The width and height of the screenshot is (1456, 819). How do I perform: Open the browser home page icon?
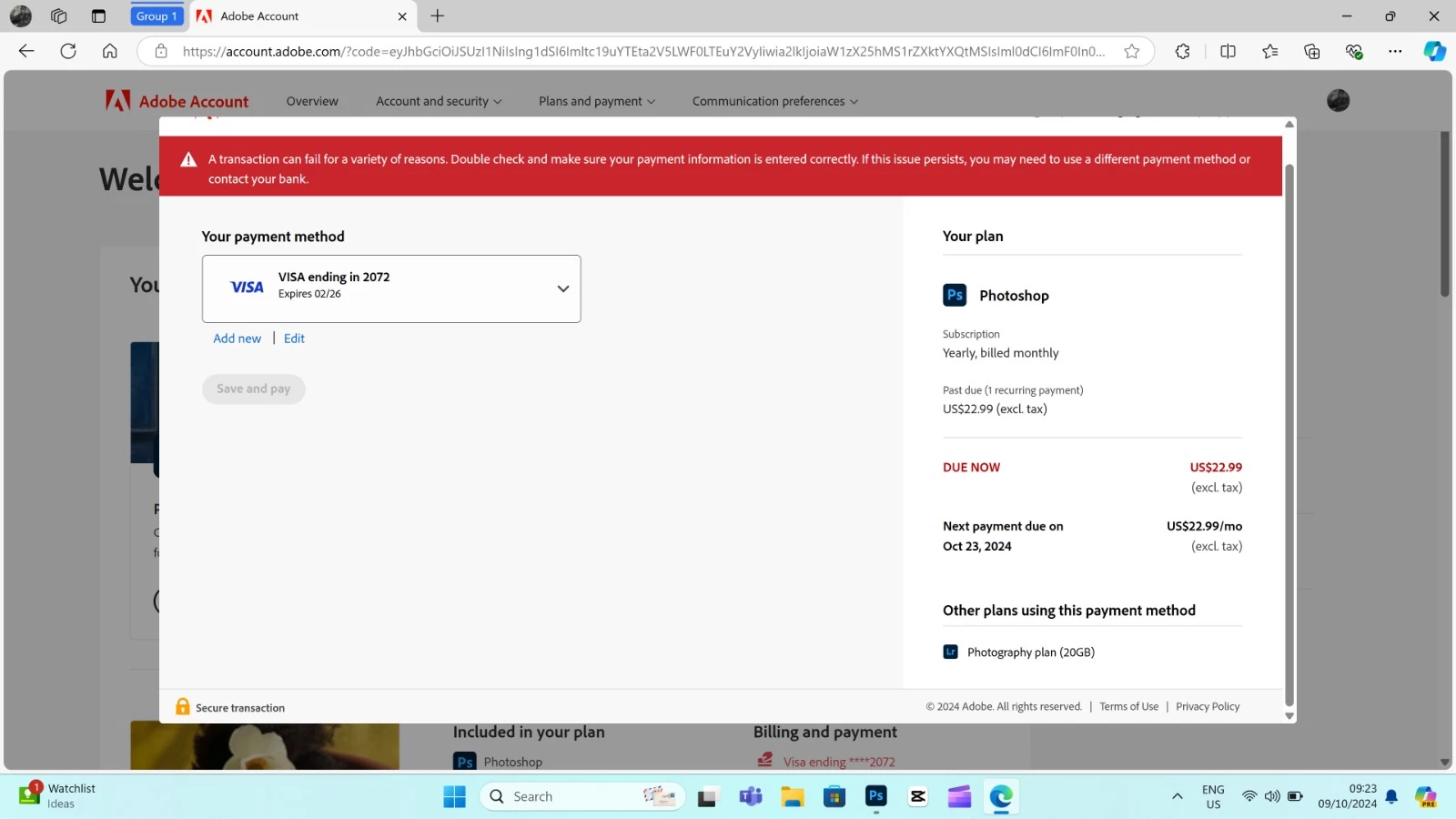pos(110,51)
